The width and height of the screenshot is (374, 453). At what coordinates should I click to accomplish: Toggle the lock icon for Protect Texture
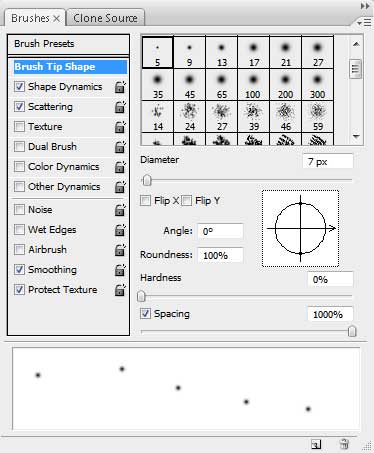point(120,290)
